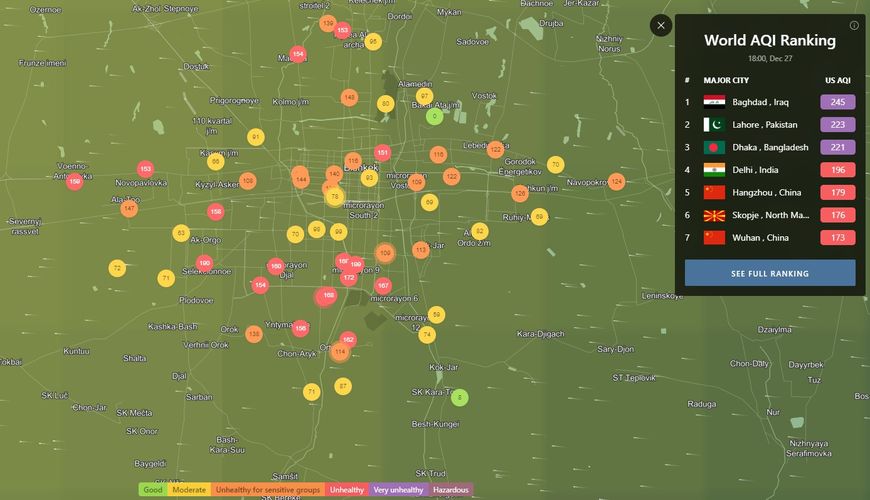Select Baghdad, Iraq in ranking list
The image size is (870, 500).
[x=760, y=102]
